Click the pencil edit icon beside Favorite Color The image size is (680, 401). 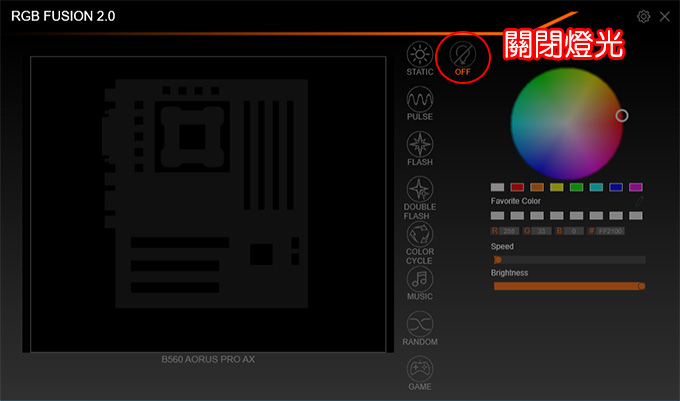tap(639, 201)
